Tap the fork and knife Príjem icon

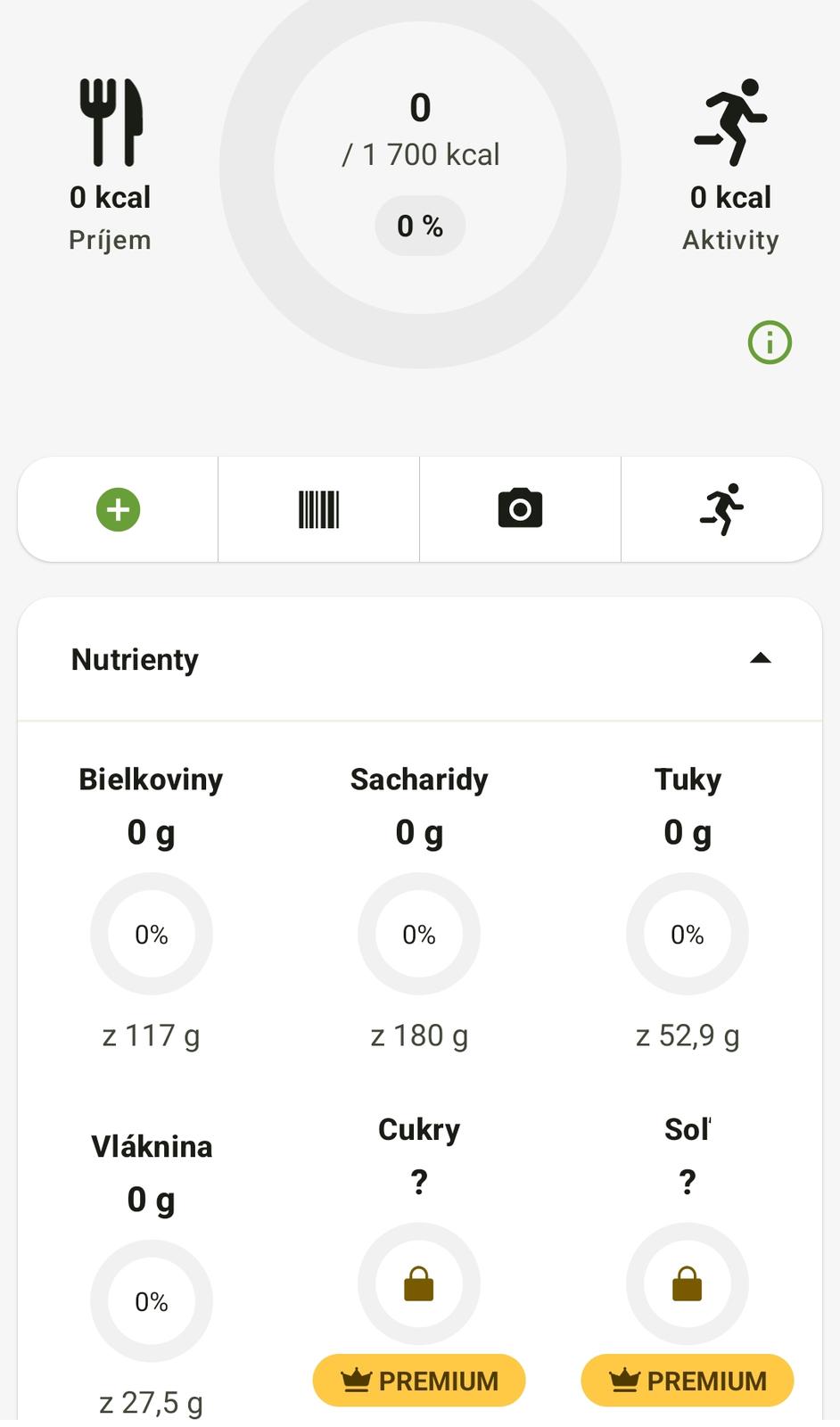click(x=111, y=122)
